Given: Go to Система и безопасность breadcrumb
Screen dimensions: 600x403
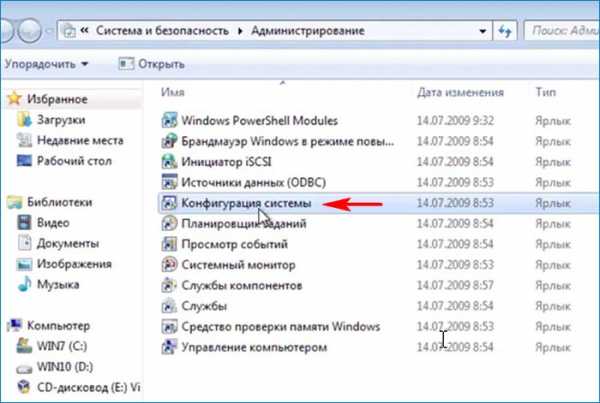Looking at the screenshot, I should 162,31.
